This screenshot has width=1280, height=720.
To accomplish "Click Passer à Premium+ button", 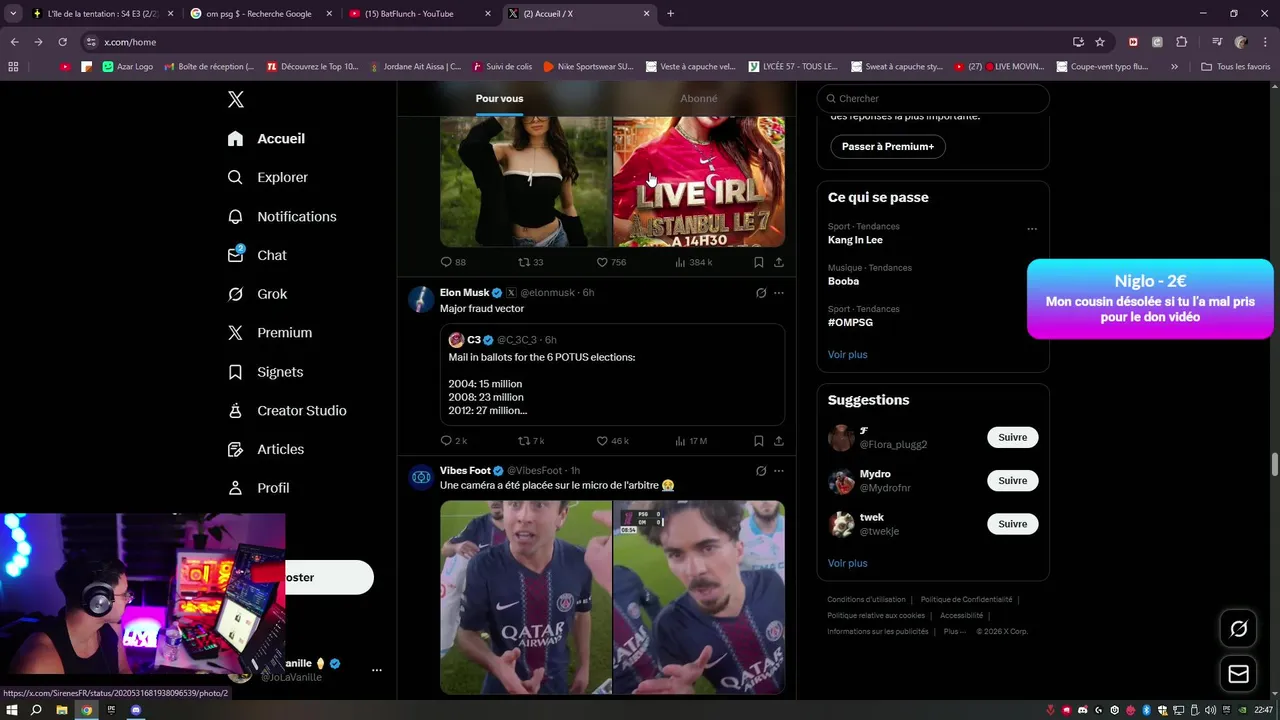I will (x=888, y=146).
